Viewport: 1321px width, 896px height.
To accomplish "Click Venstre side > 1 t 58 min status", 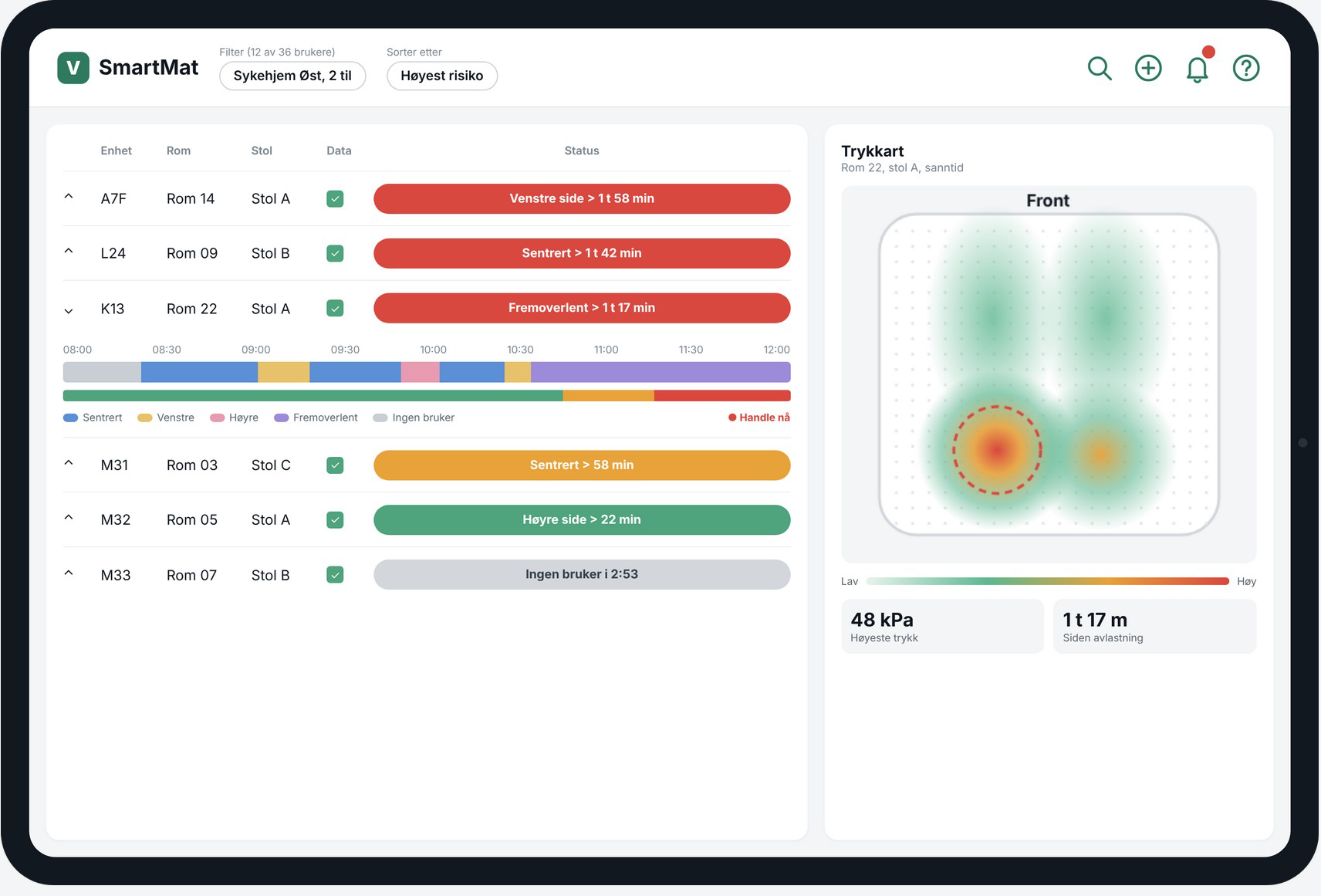I will (x=582, y=198).
